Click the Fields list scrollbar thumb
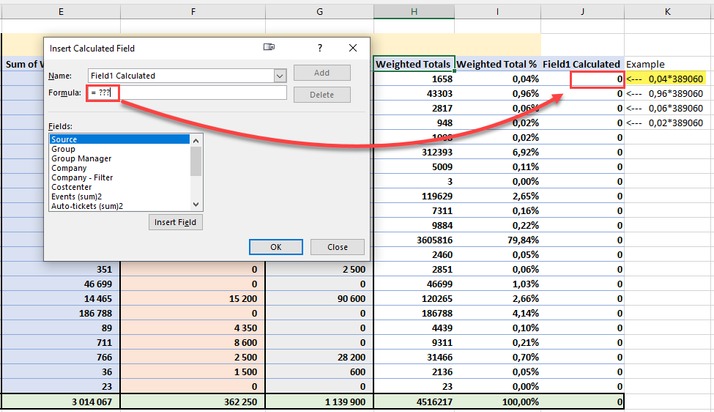The width and height of the screenshot is (714, 412). coord(196,161)
